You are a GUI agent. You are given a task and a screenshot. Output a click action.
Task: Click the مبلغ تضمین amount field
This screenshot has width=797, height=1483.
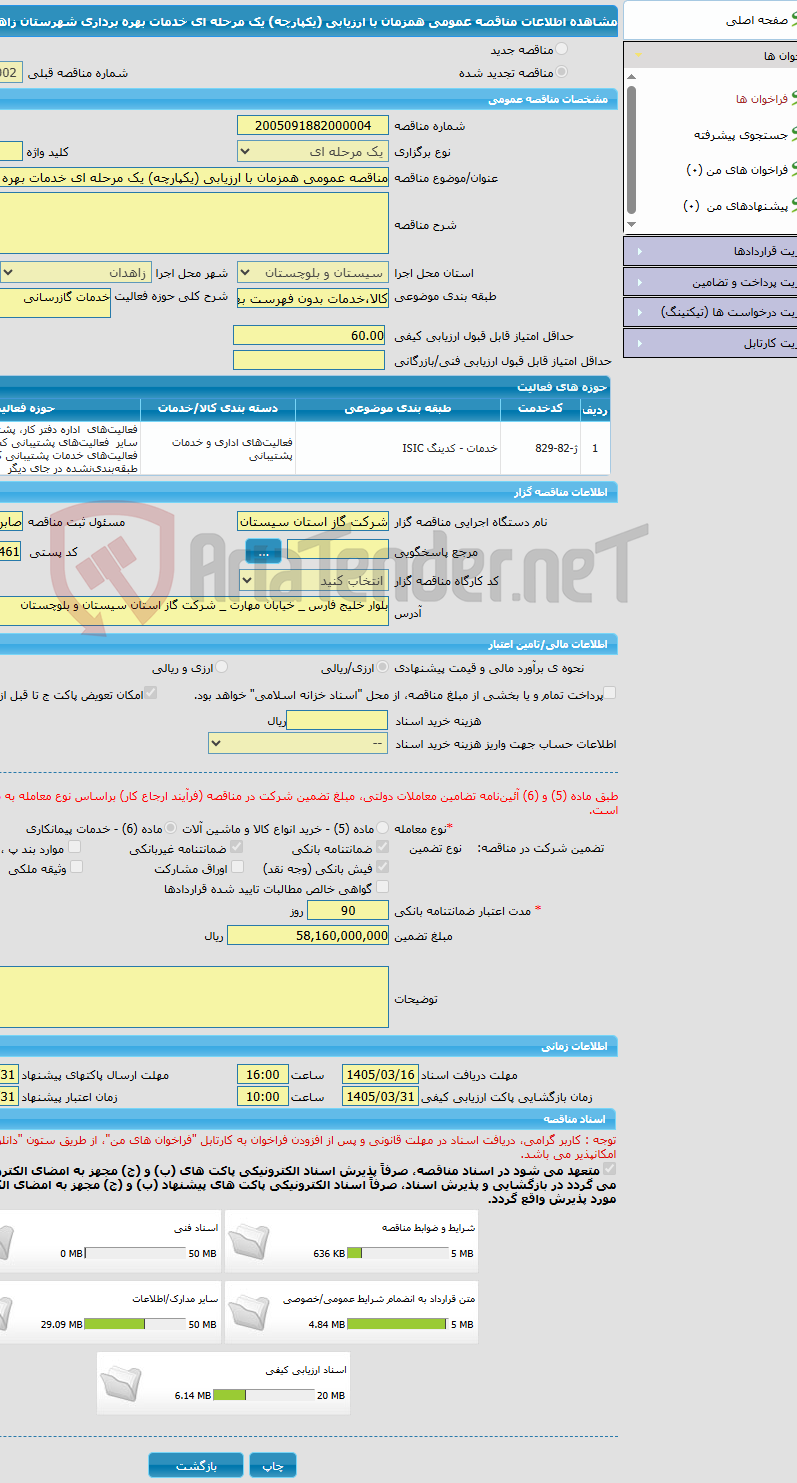coord(308,935)
